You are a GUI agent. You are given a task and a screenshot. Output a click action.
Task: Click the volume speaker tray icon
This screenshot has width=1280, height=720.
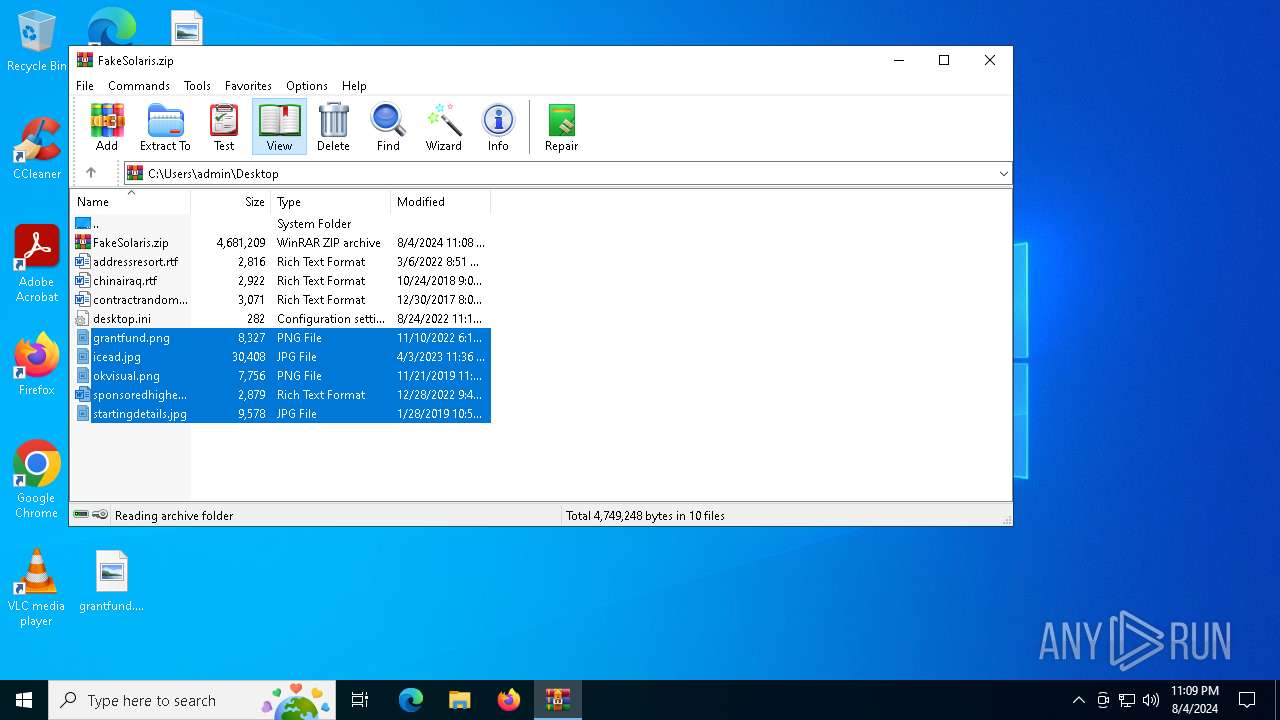(1151, 700)
